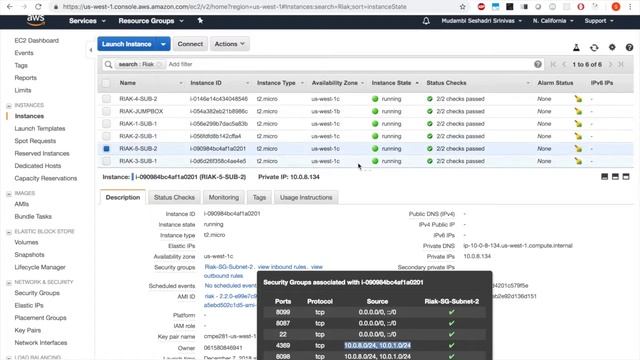Uncheck the RIAK-5-SUB-2 row checkbox

(106, 149)
